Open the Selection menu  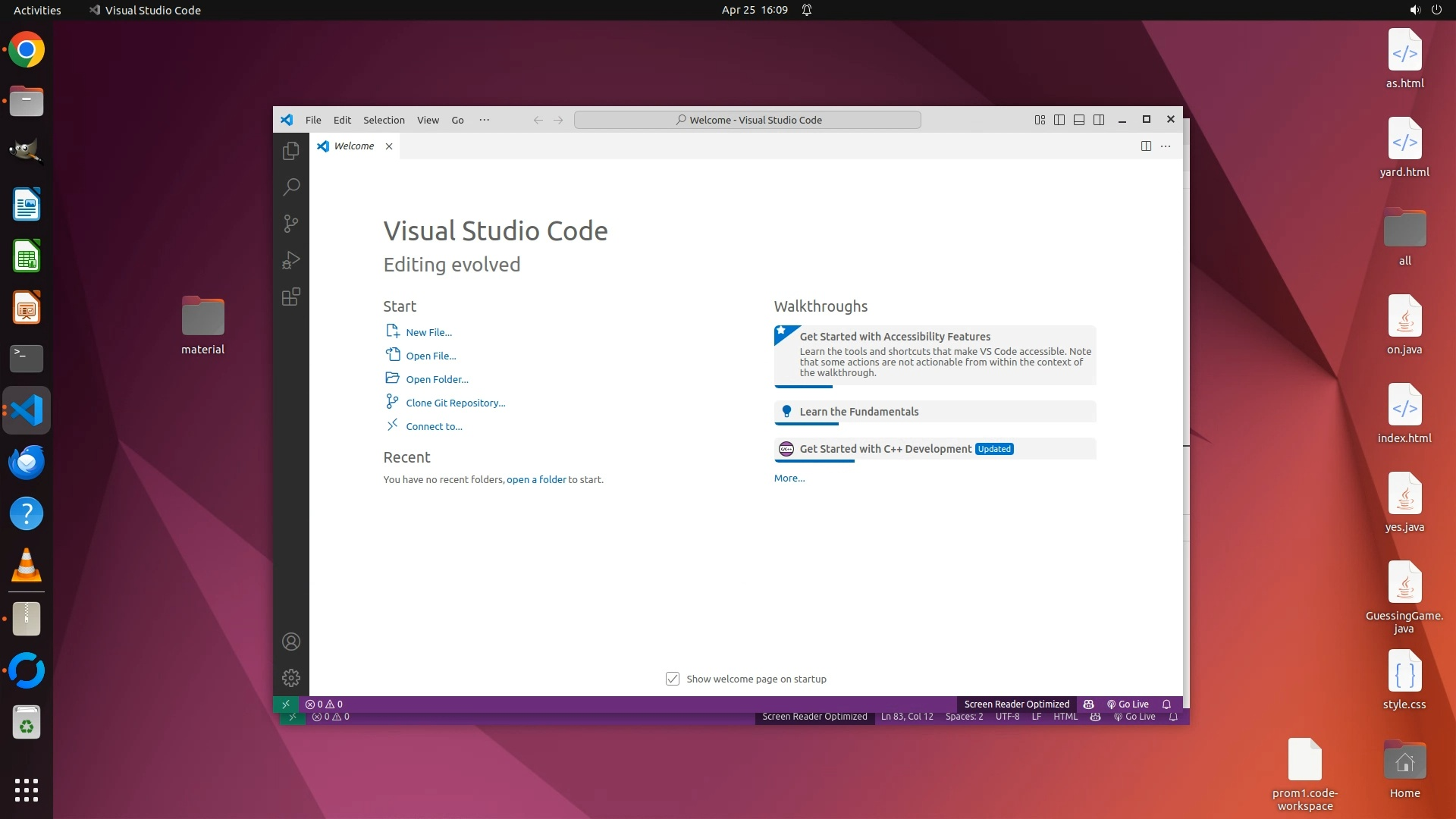pyautogui.click(x=384, y=120)
